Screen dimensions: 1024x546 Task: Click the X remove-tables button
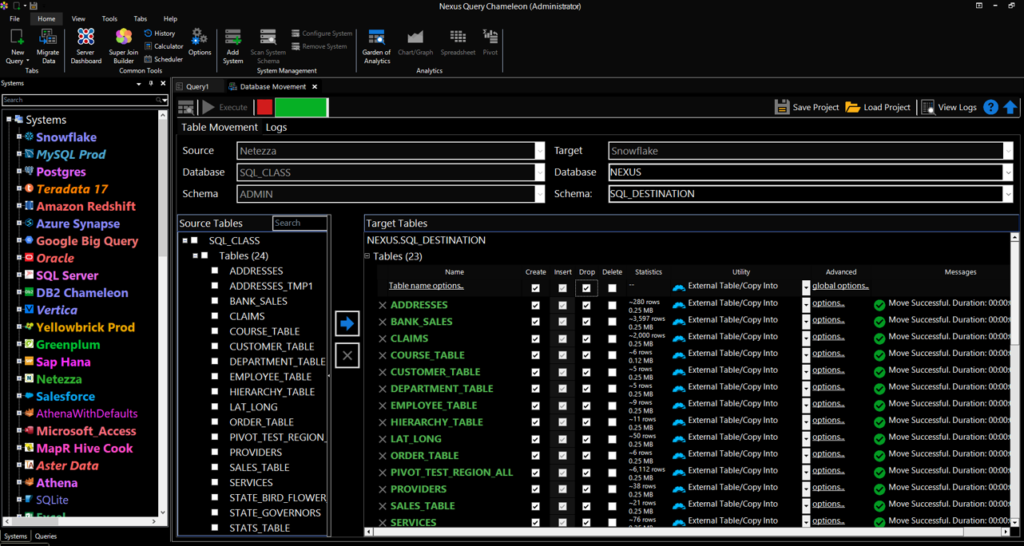click(x=347, y=355)
